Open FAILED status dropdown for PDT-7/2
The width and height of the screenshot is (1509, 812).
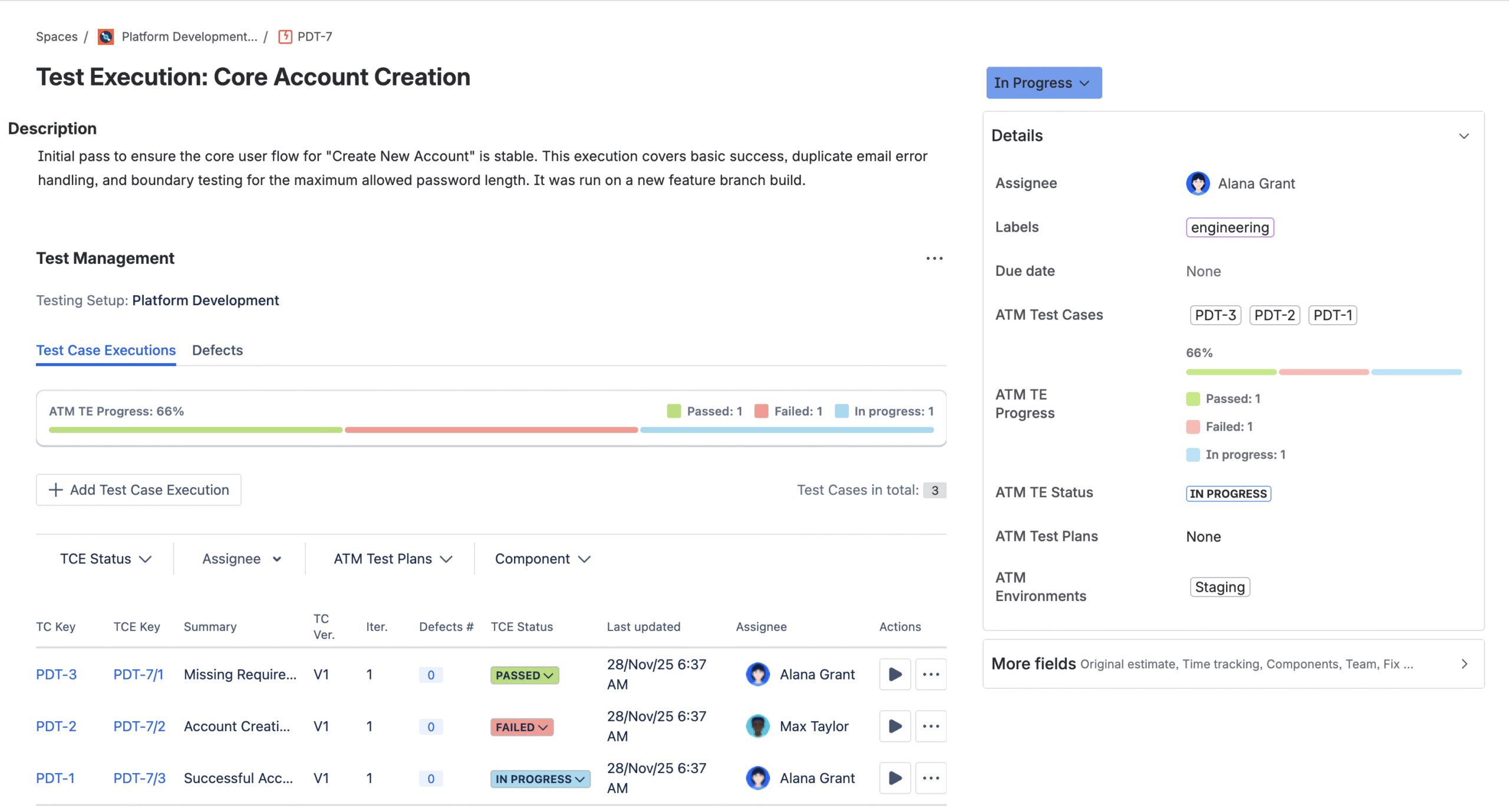521,727
